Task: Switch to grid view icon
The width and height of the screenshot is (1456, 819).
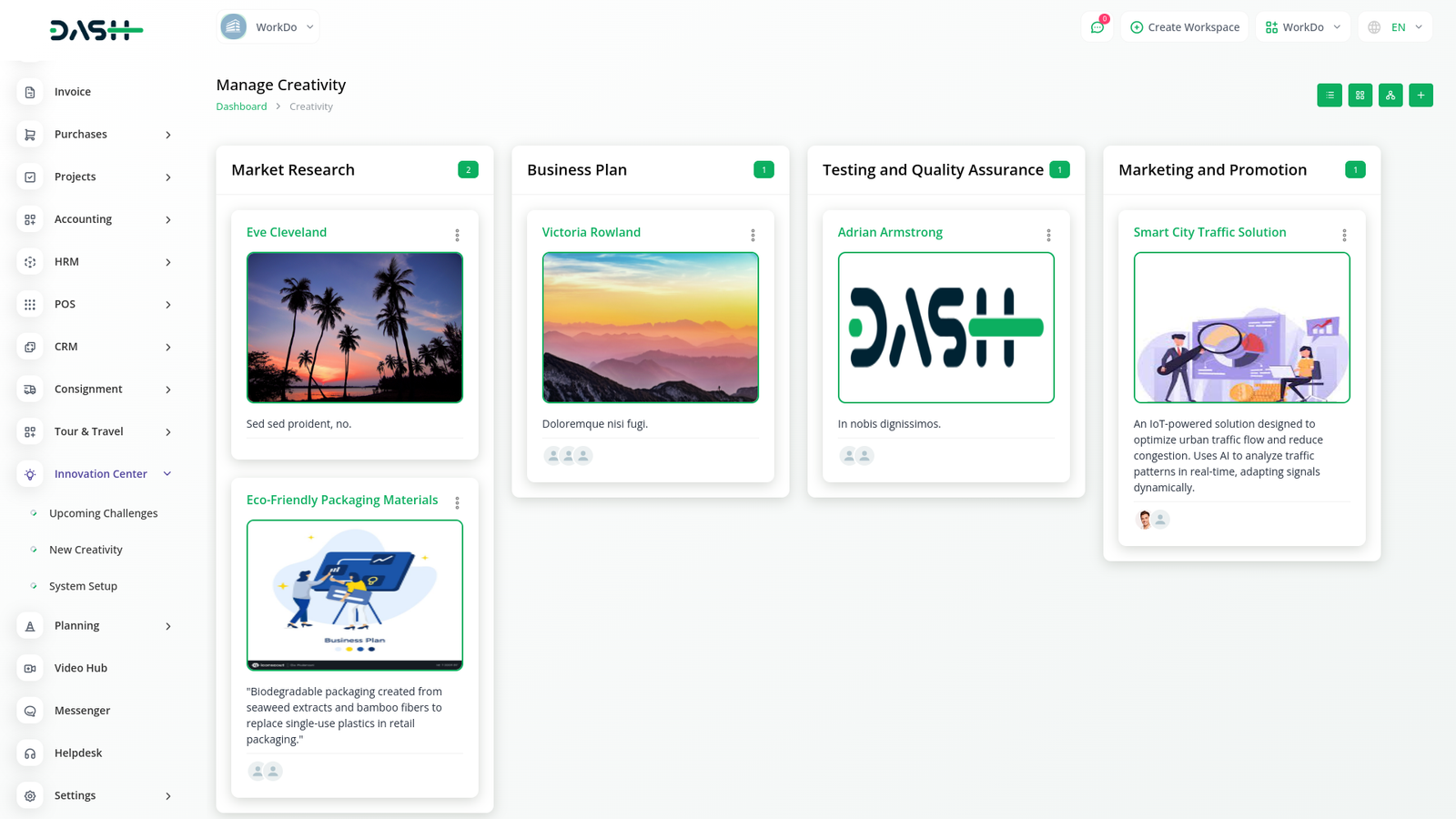Action: click(x=1360, y=96)
